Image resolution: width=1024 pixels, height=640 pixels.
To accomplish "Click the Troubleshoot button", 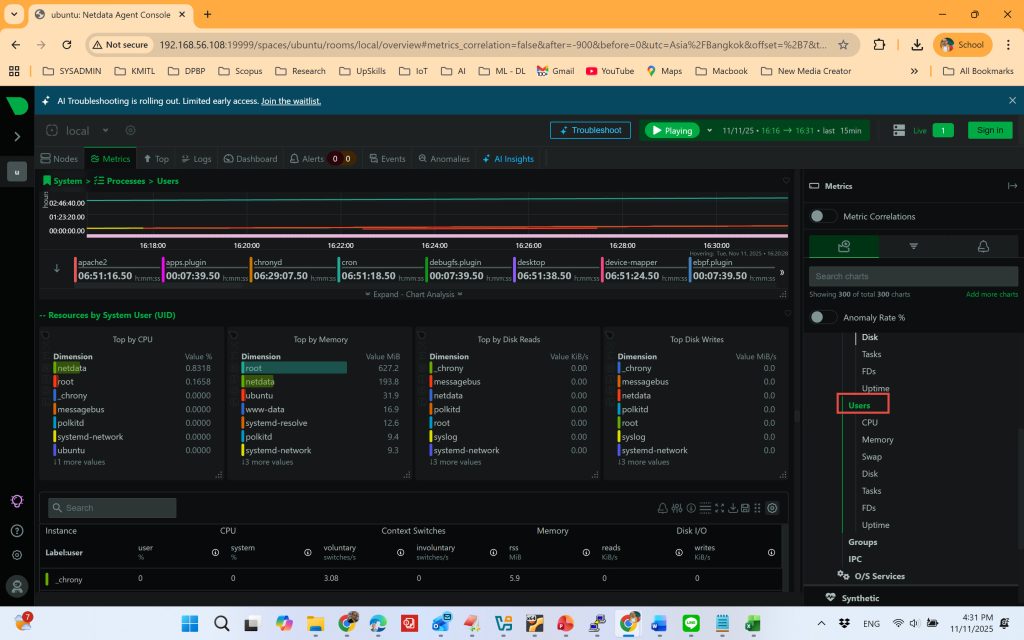I will [590, 130].
